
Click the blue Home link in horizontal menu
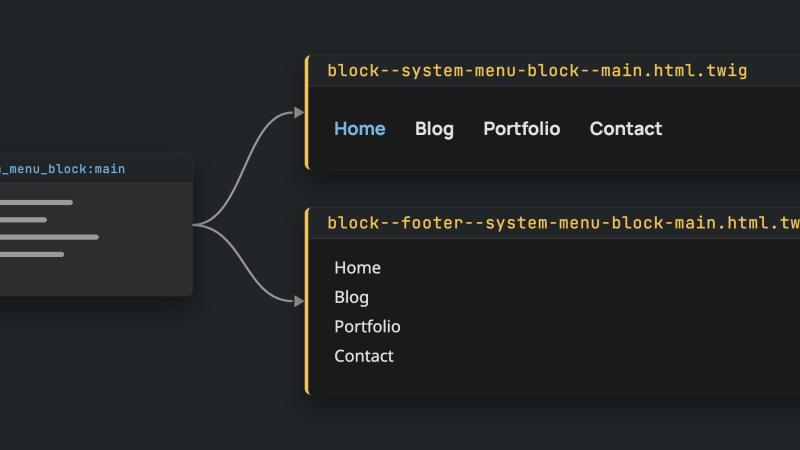(359, 129)
